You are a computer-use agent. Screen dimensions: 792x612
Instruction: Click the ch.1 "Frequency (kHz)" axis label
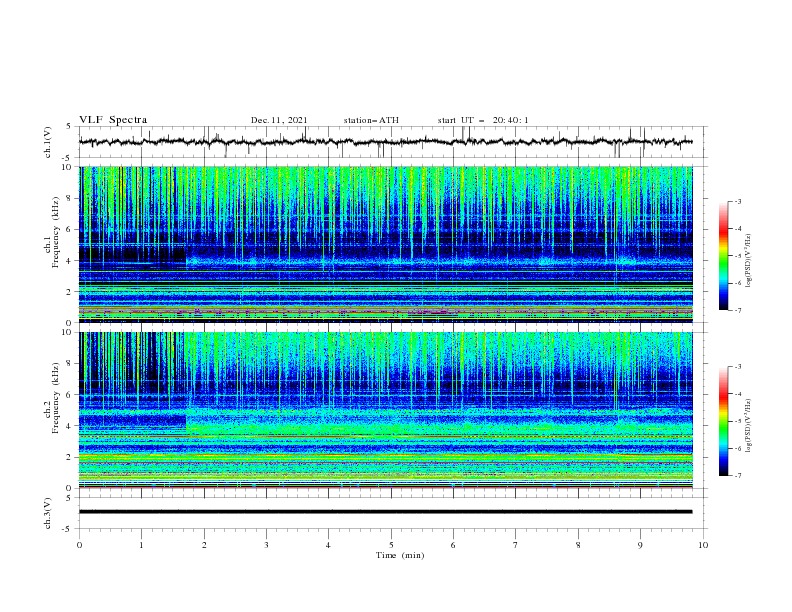coord(55,233)
